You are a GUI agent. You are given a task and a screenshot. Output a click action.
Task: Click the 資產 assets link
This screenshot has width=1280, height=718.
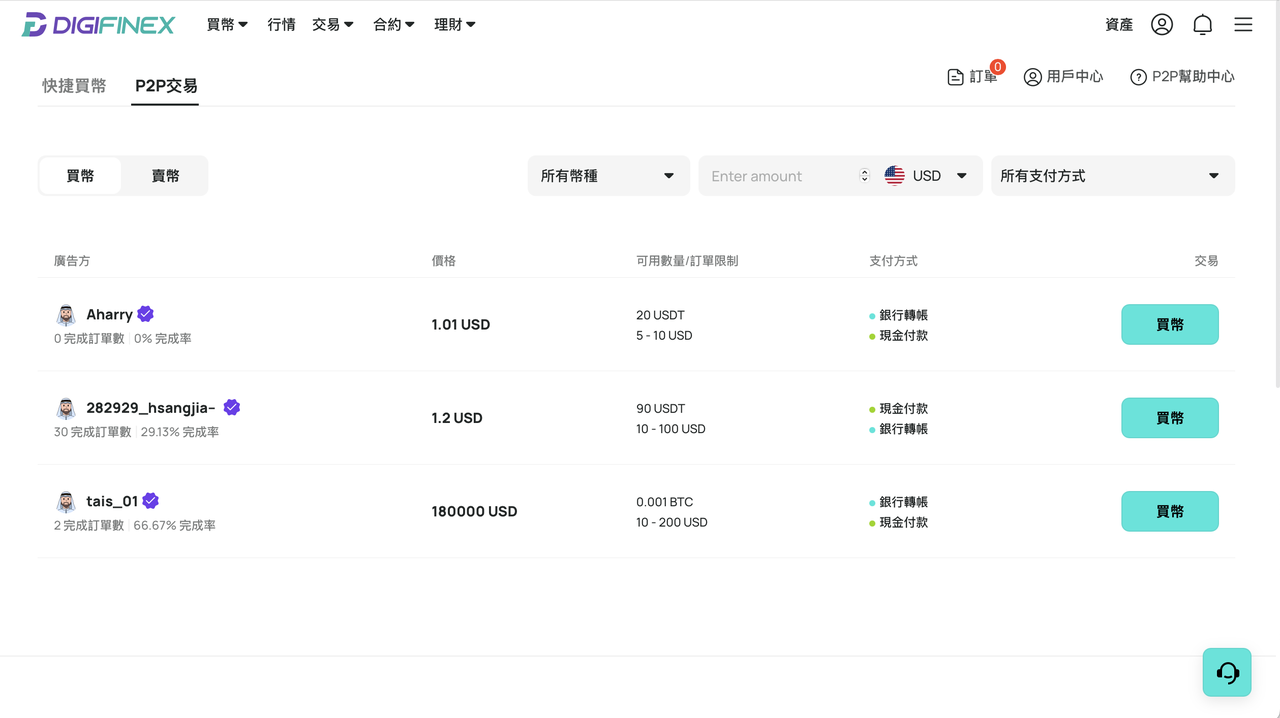pyautogui.click(x=1119, y=24)
